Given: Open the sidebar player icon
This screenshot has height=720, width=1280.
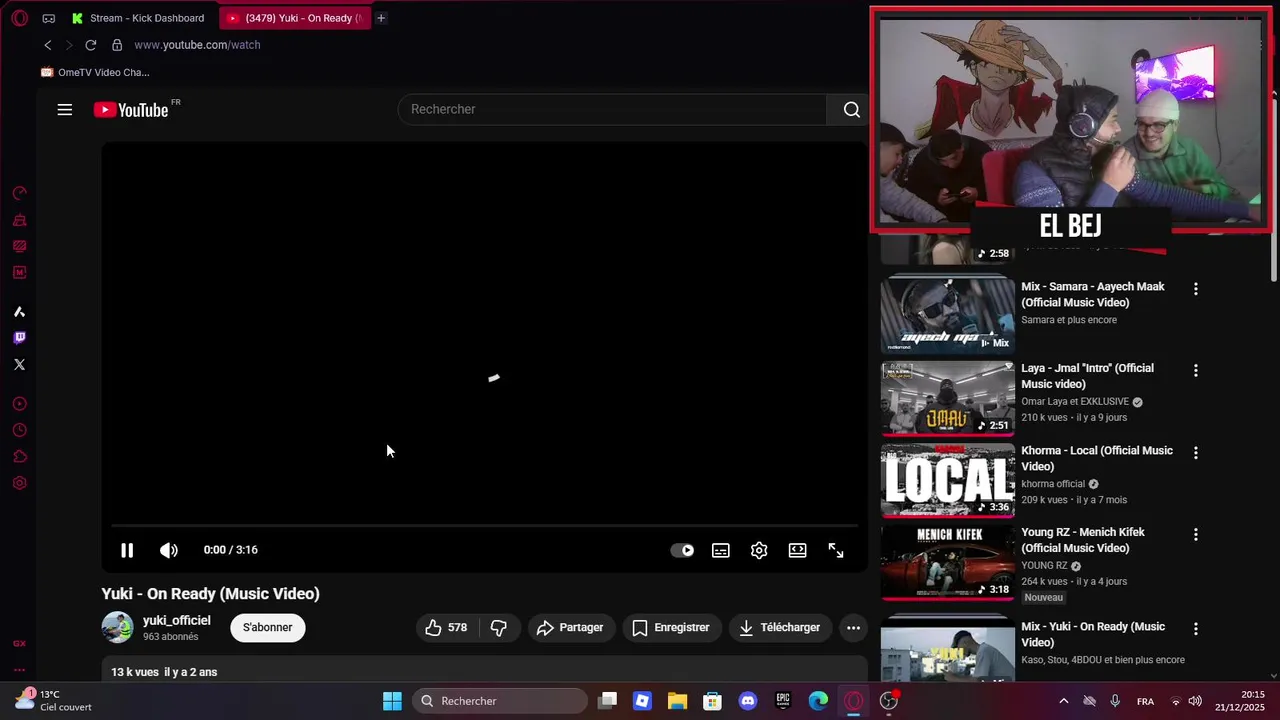Looking at the screenshot, I should pyautogui.click(x=19, y=404).
